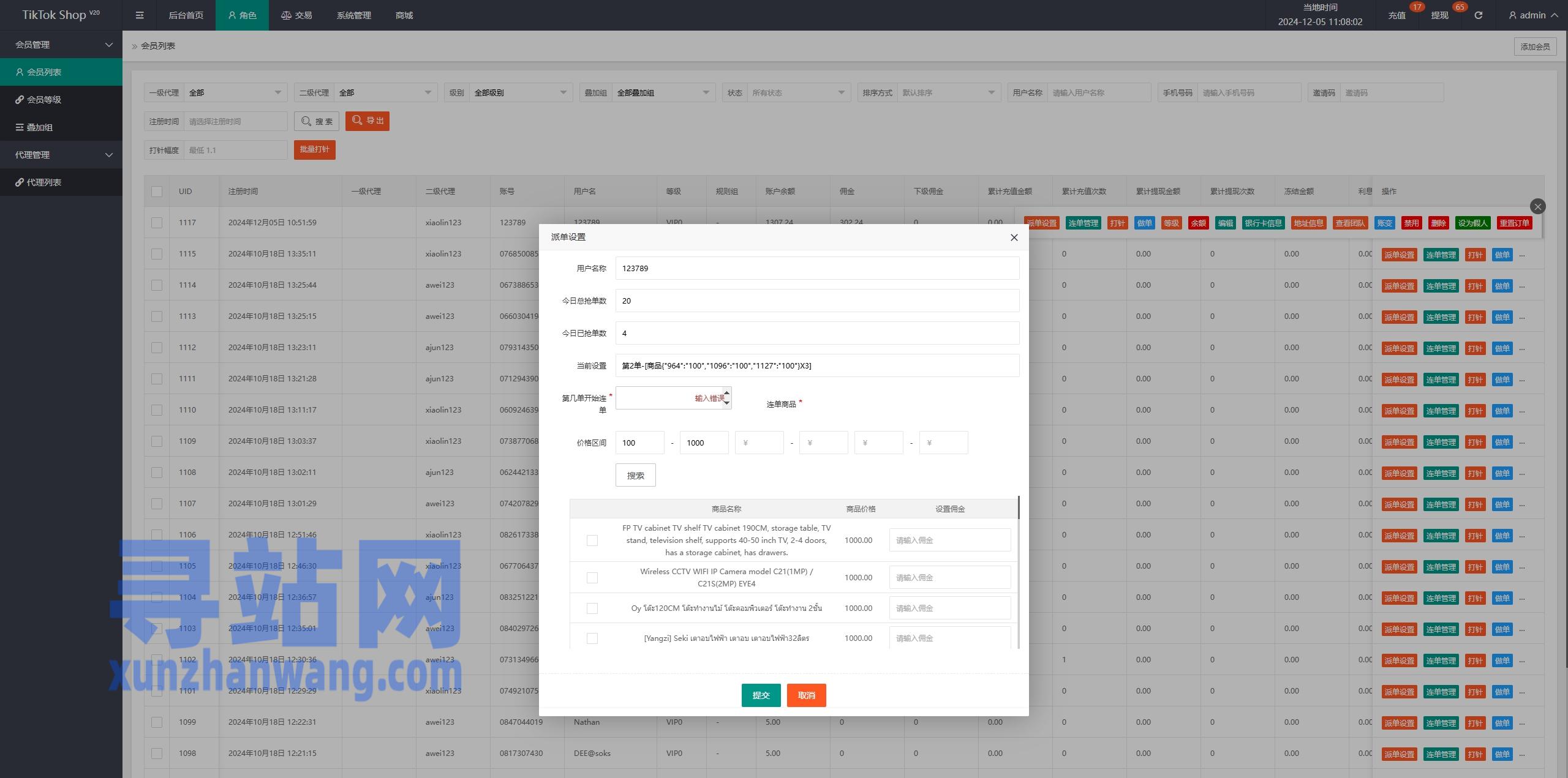Viewport: 1568px width, 778px height.
Task: Tick the Wireless CCTV camera product checkbox
Action: coord(592,578)
